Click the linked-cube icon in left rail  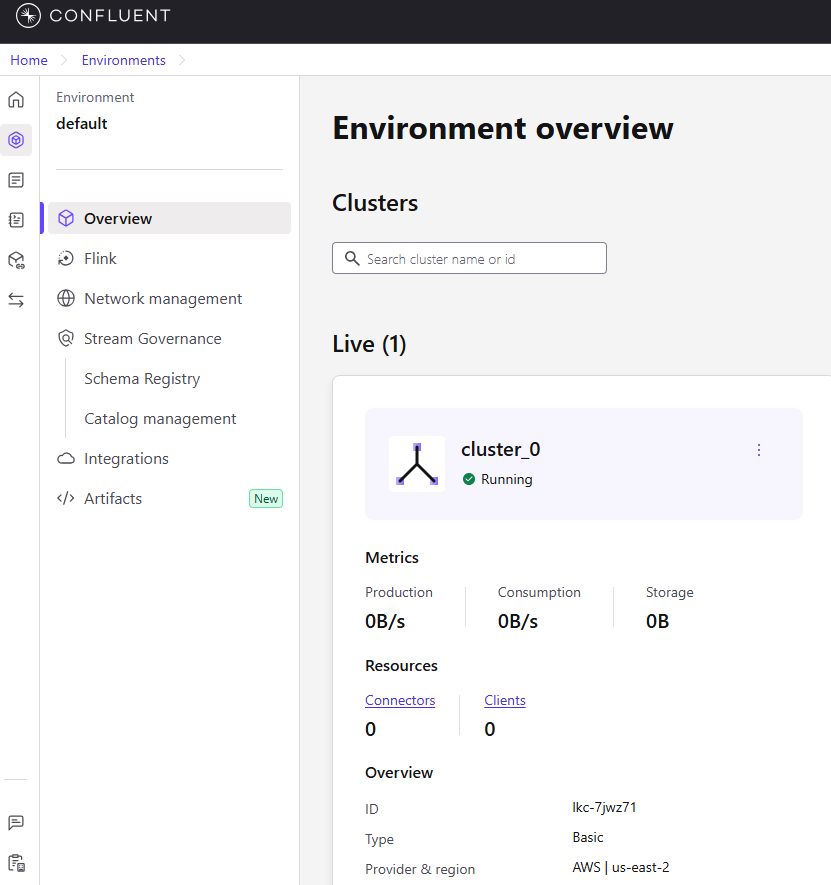tap(16, 260)
